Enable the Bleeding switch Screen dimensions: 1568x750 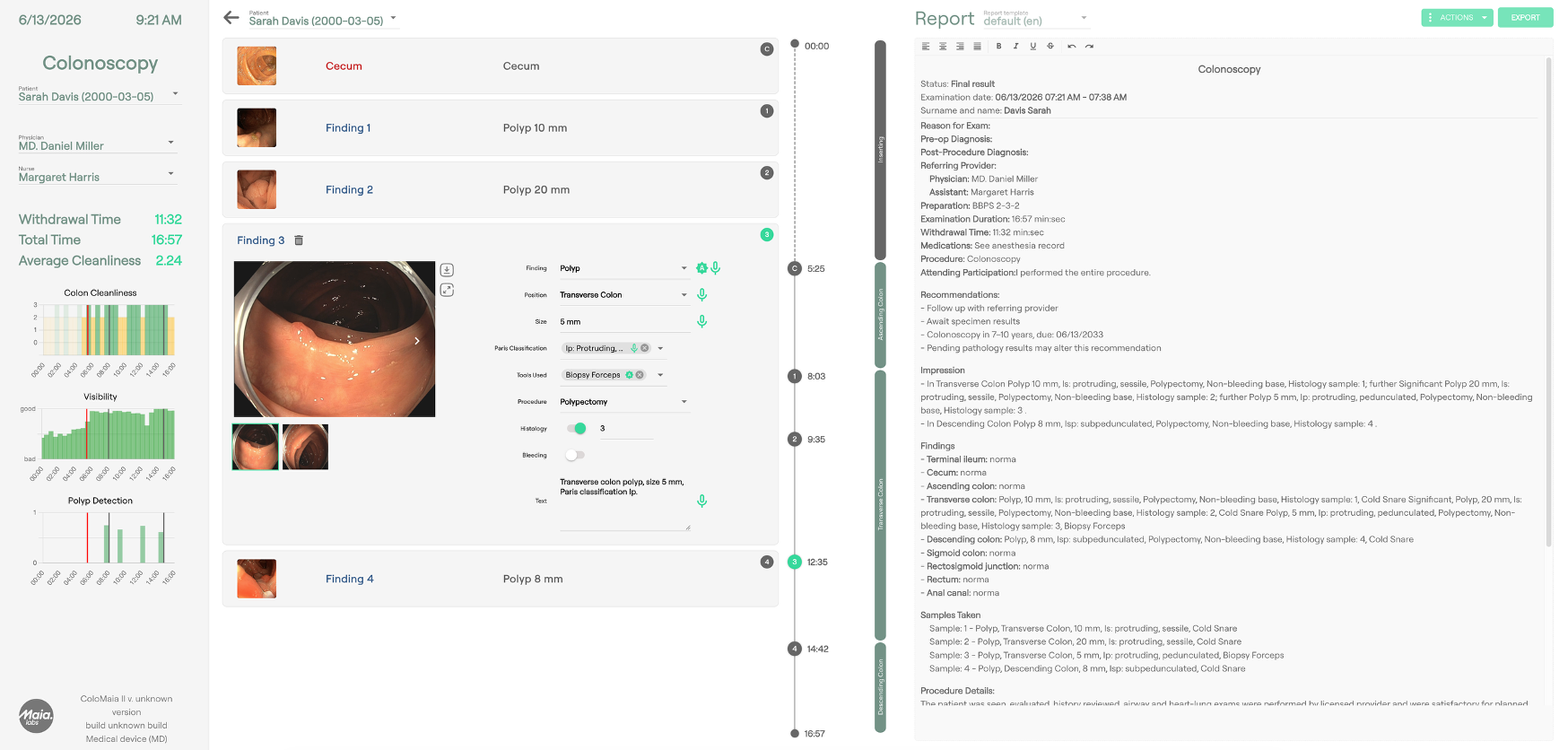coord(574,455)
